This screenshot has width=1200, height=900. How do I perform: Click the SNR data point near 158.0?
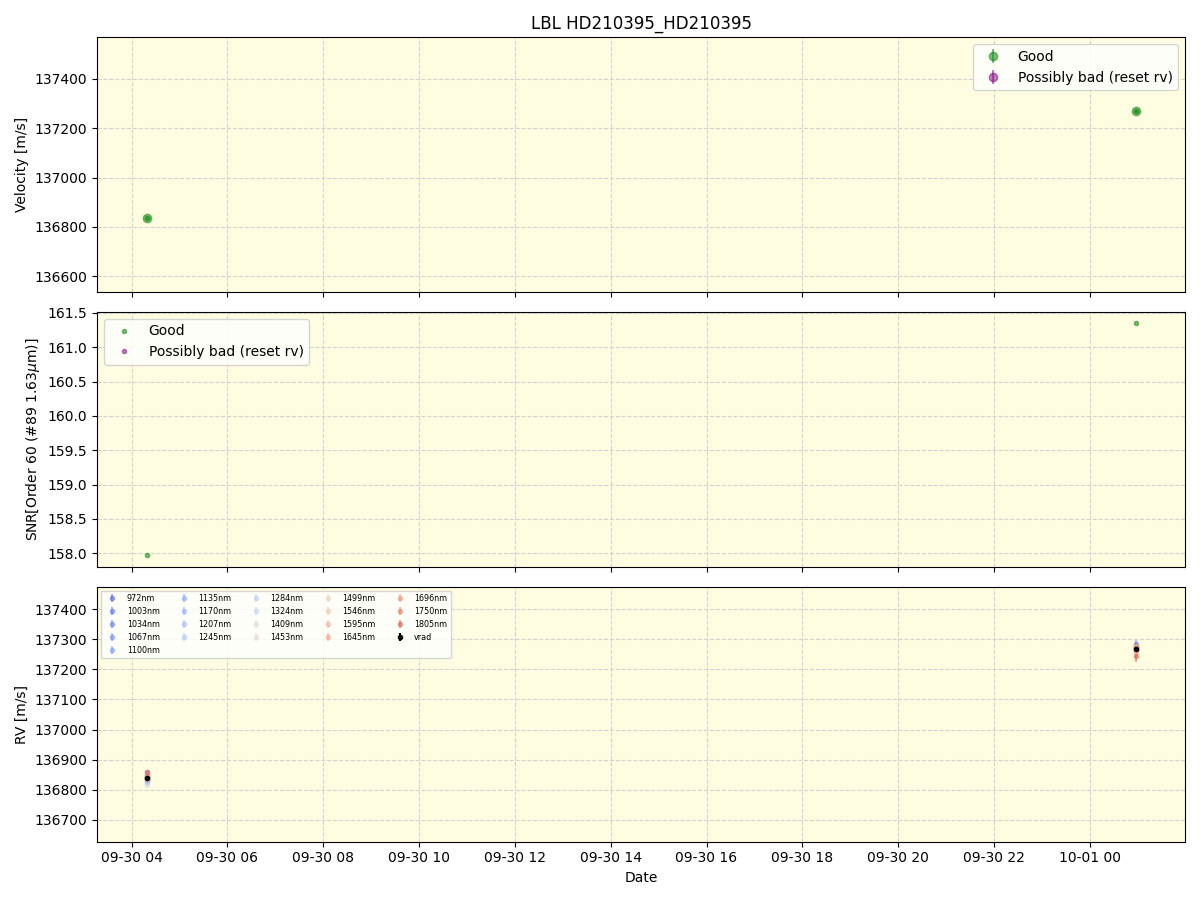[147, 555]
